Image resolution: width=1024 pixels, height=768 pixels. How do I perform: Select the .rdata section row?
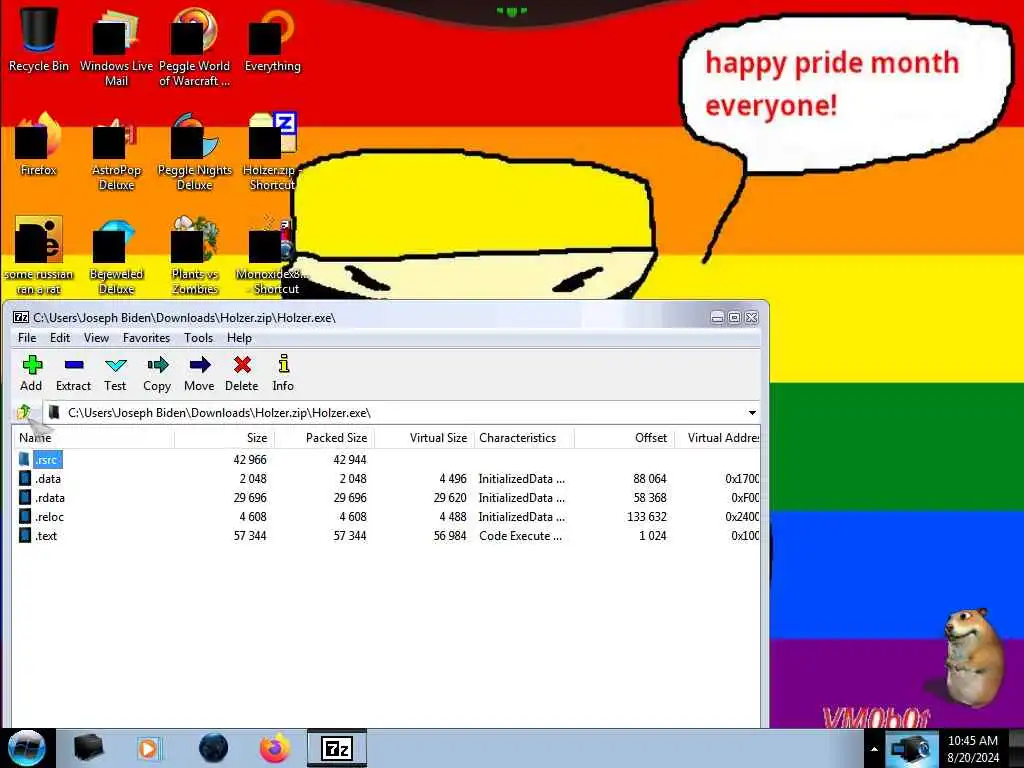coord(386,498)
